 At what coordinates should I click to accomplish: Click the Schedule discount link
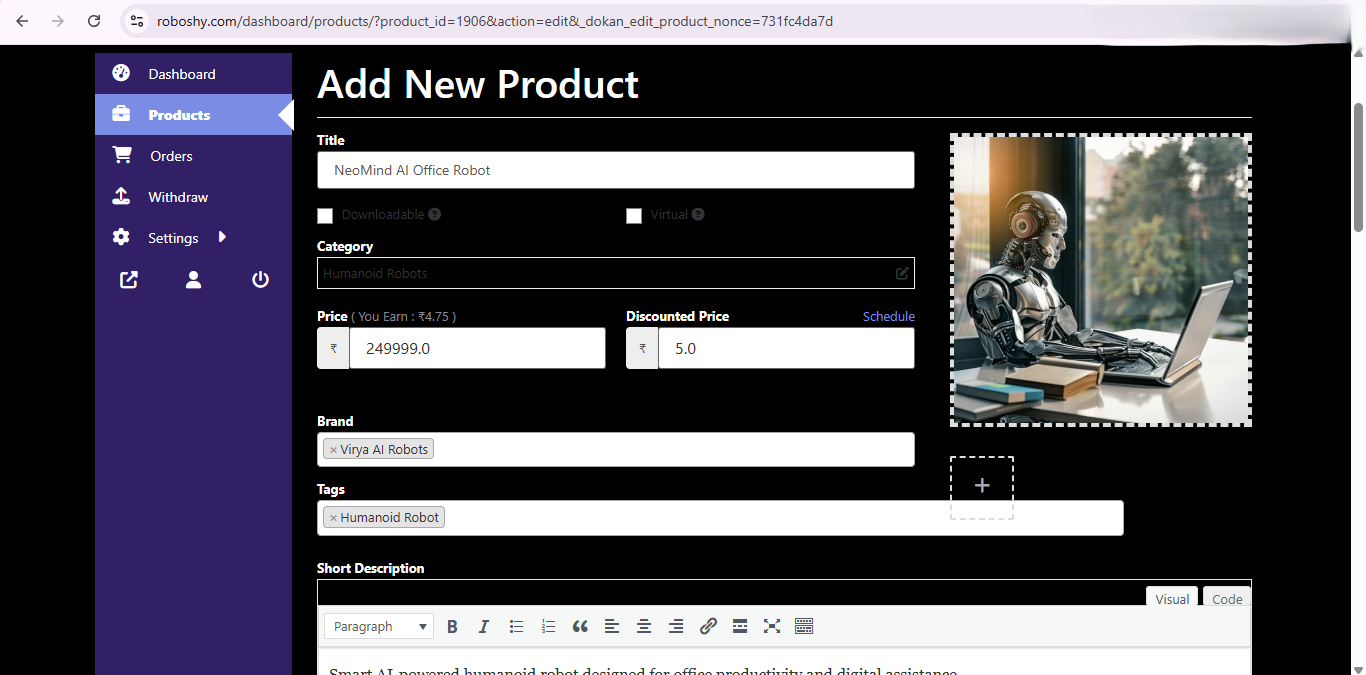(888, 316)
